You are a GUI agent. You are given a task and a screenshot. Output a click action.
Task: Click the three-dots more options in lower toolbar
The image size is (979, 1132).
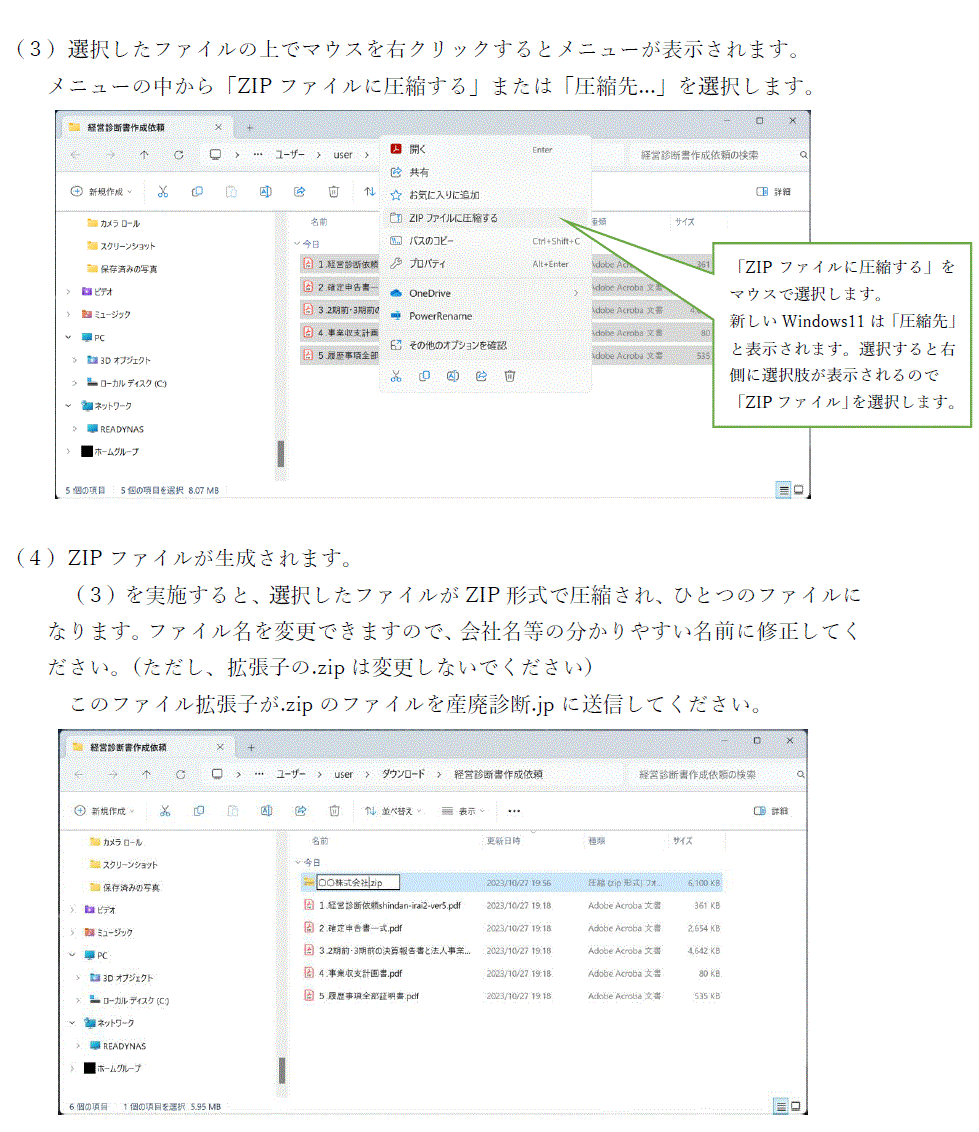514,811
